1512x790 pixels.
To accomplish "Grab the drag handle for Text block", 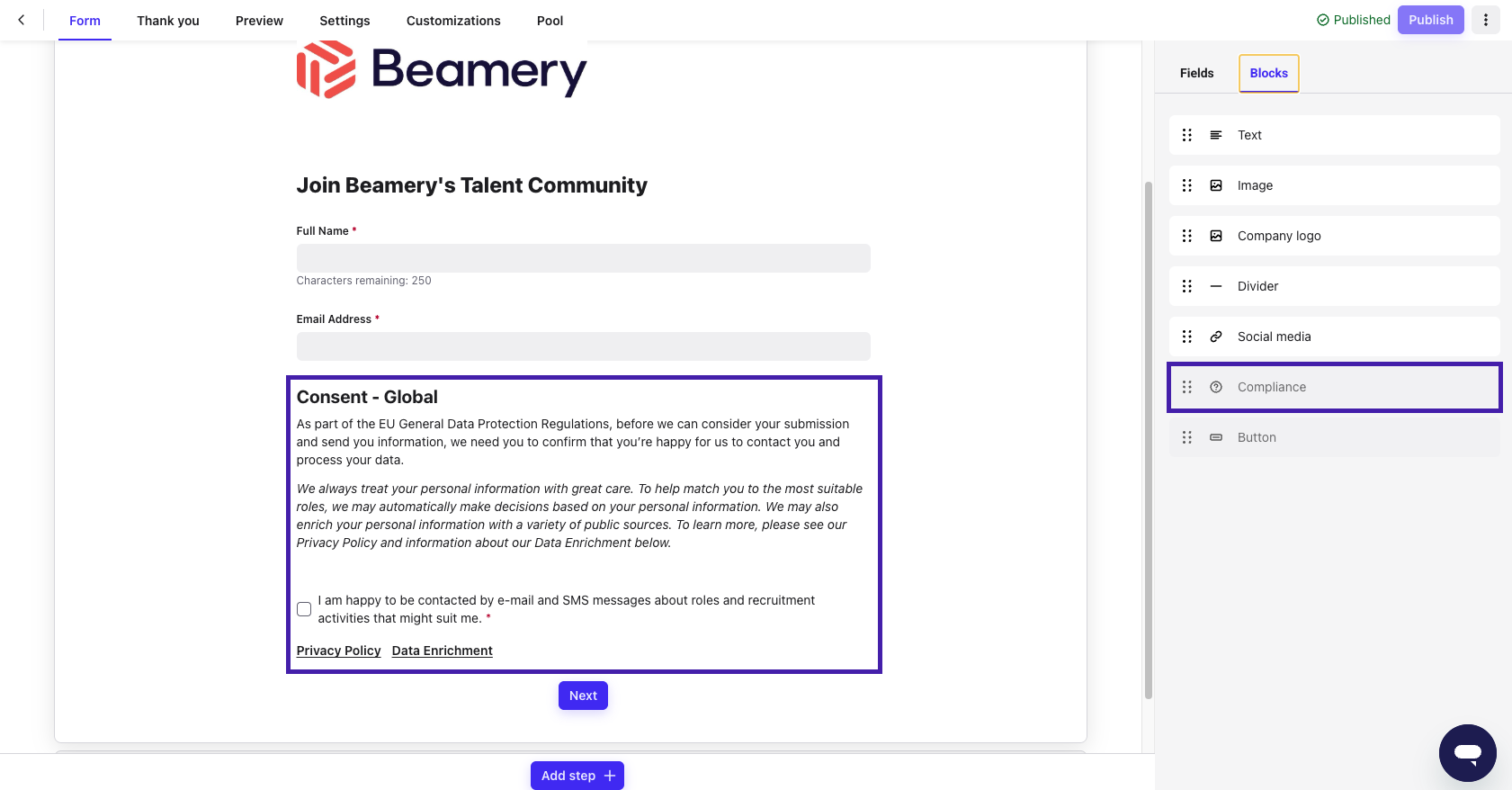I will click(1187, 135).
